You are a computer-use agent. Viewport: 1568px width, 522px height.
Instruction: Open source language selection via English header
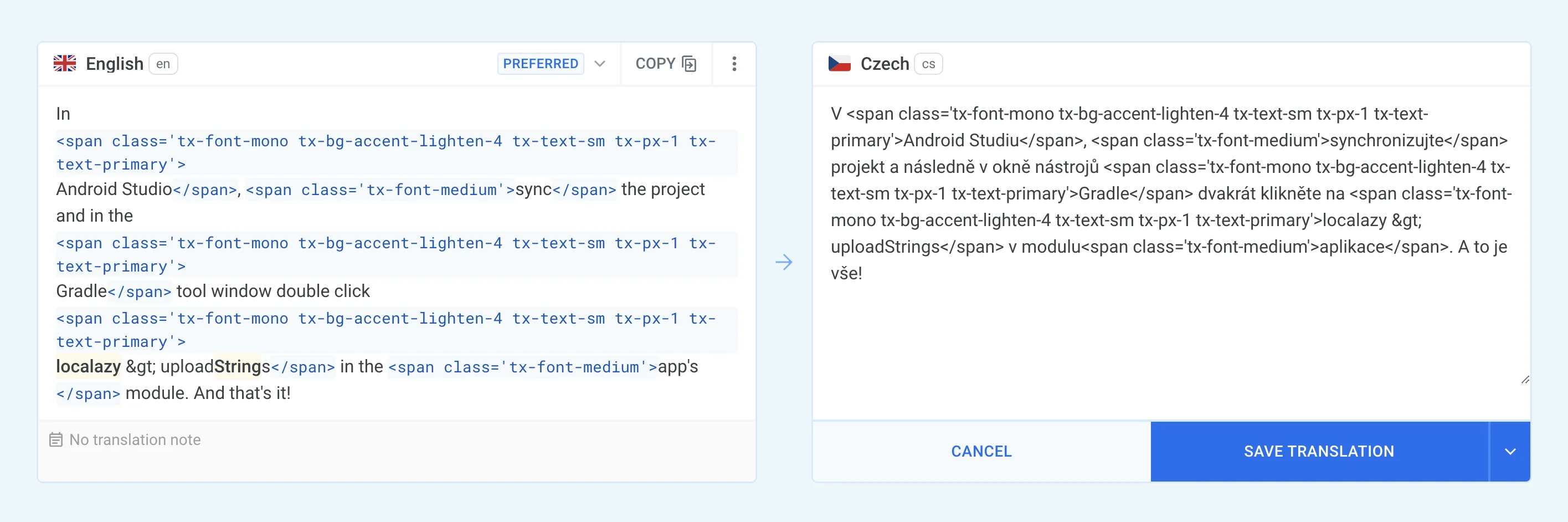(x=115, y=63)
